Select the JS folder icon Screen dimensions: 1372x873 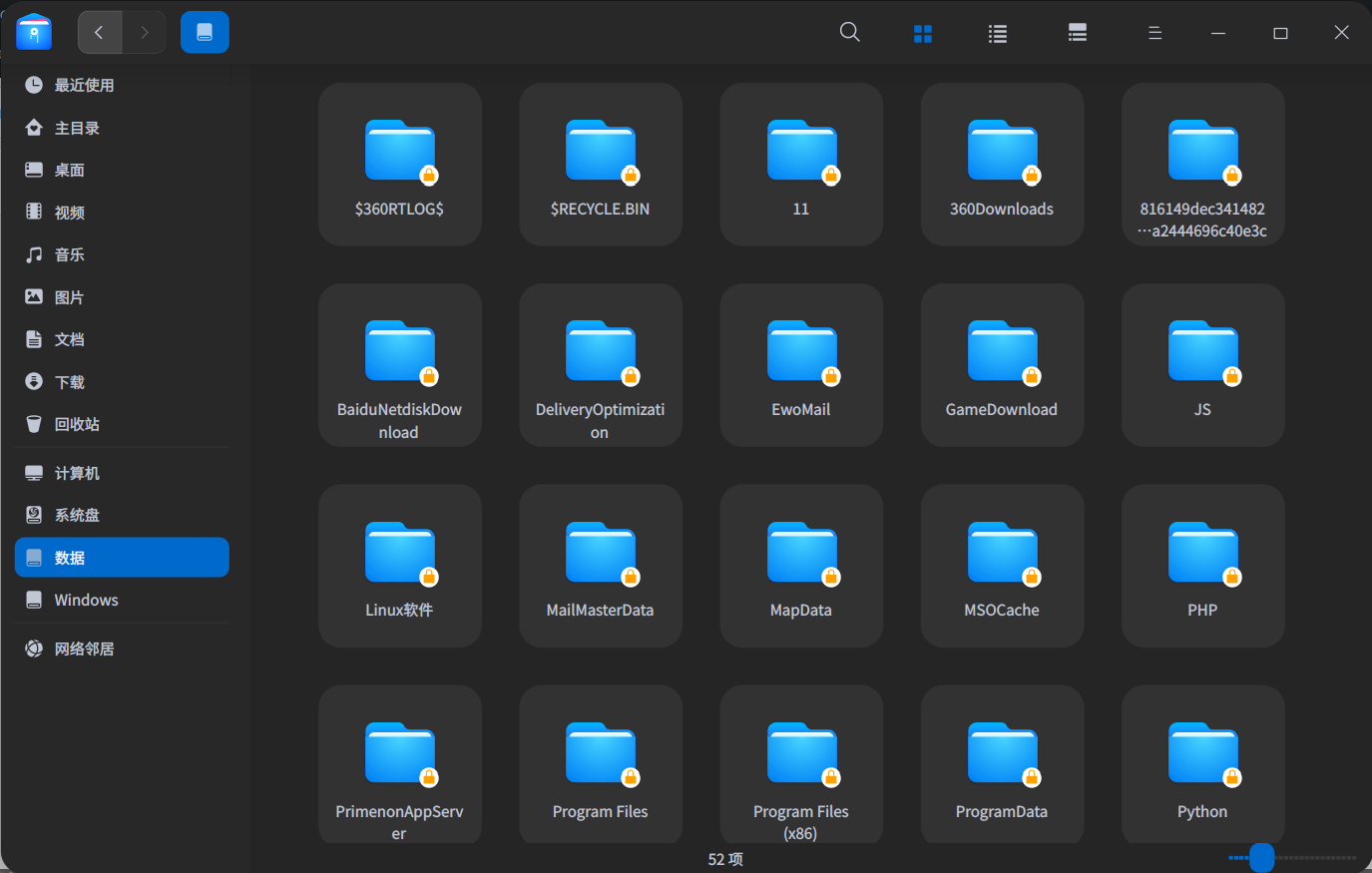1203,351
